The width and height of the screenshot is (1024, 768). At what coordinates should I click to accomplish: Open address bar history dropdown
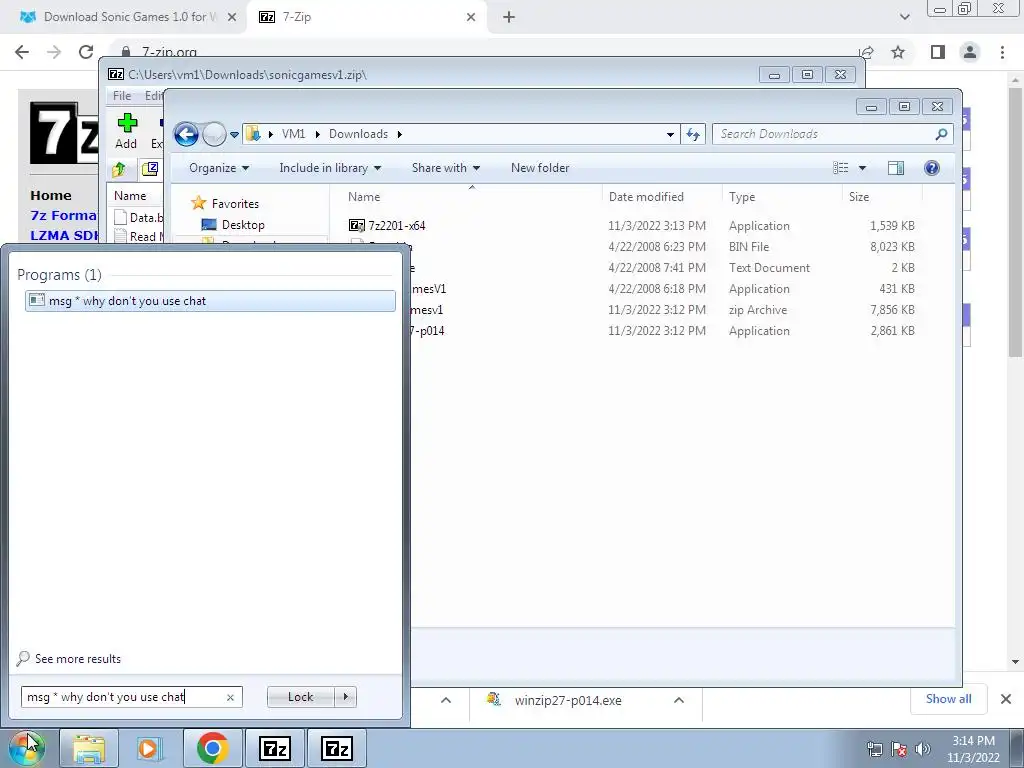[x=670, y=135]
